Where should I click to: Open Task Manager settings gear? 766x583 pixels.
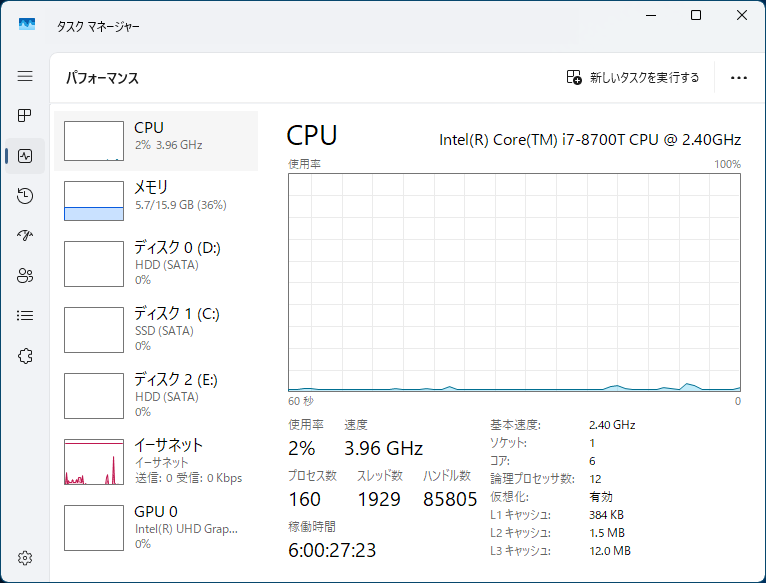(x=25, y=557)
